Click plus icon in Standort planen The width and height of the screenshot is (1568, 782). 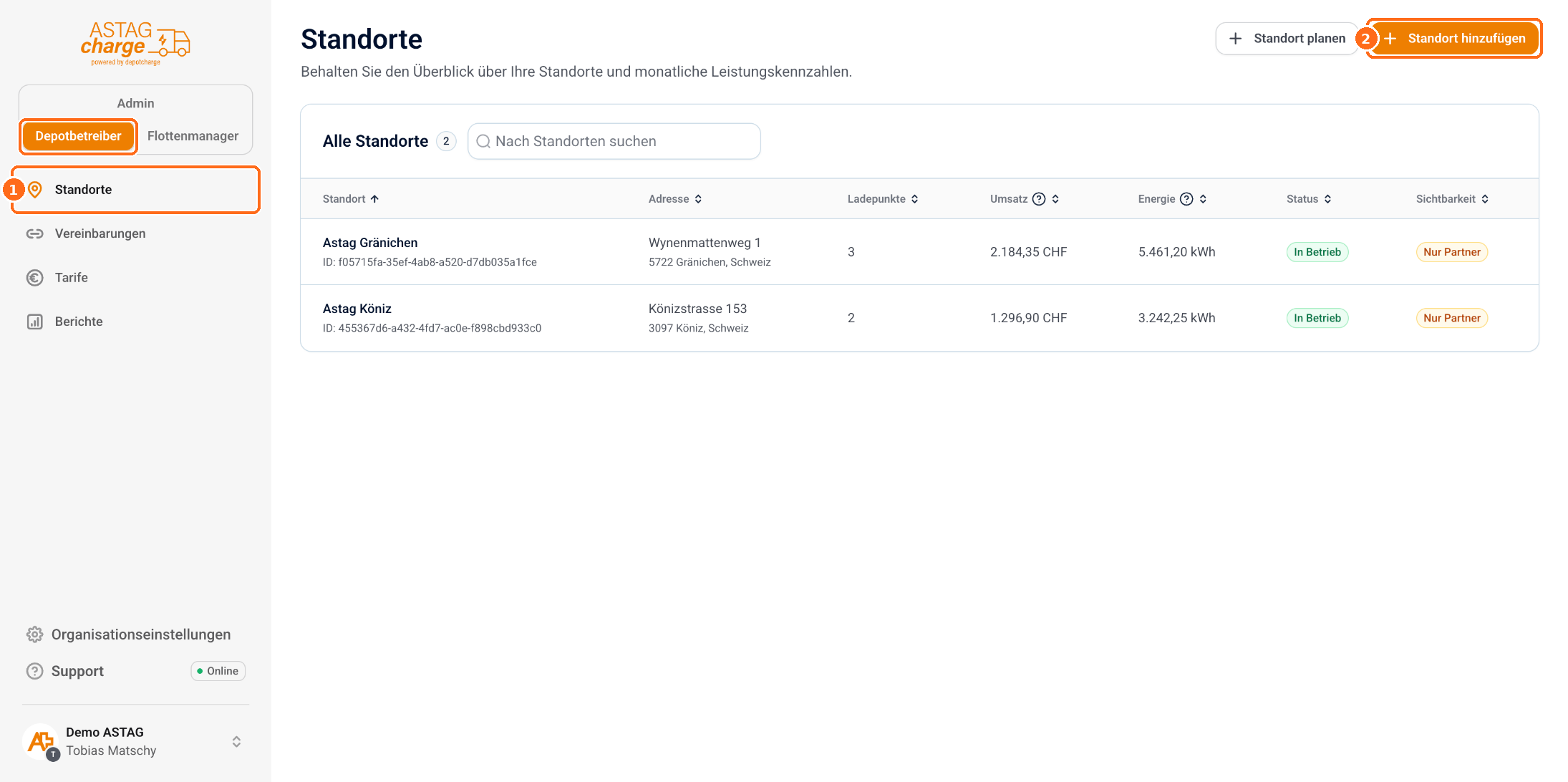click(1236, 39)
